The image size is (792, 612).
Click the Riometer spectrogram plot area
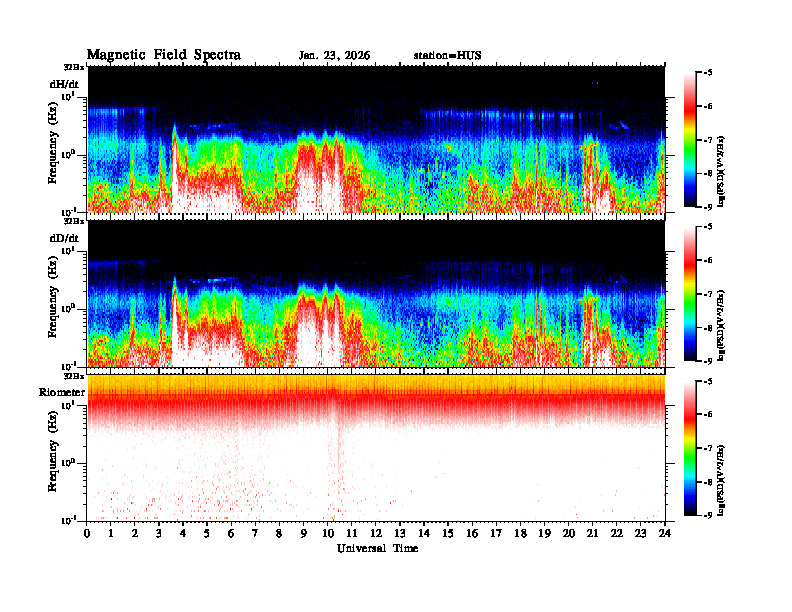[376, 448]
